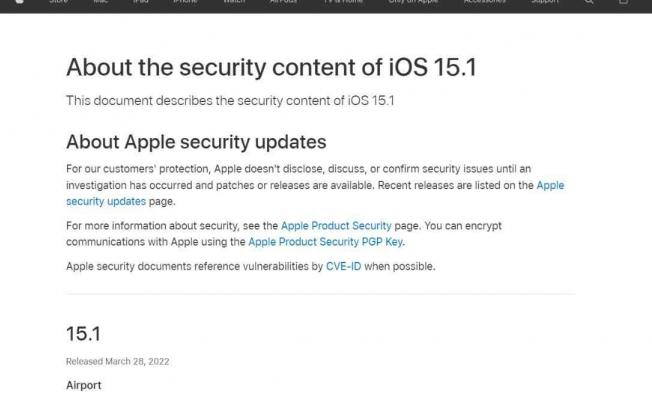This screenshot has width=652, height=400.
Task: Open the AirPods navigation item
Action: pyautogui.click(x=284, y=1)
